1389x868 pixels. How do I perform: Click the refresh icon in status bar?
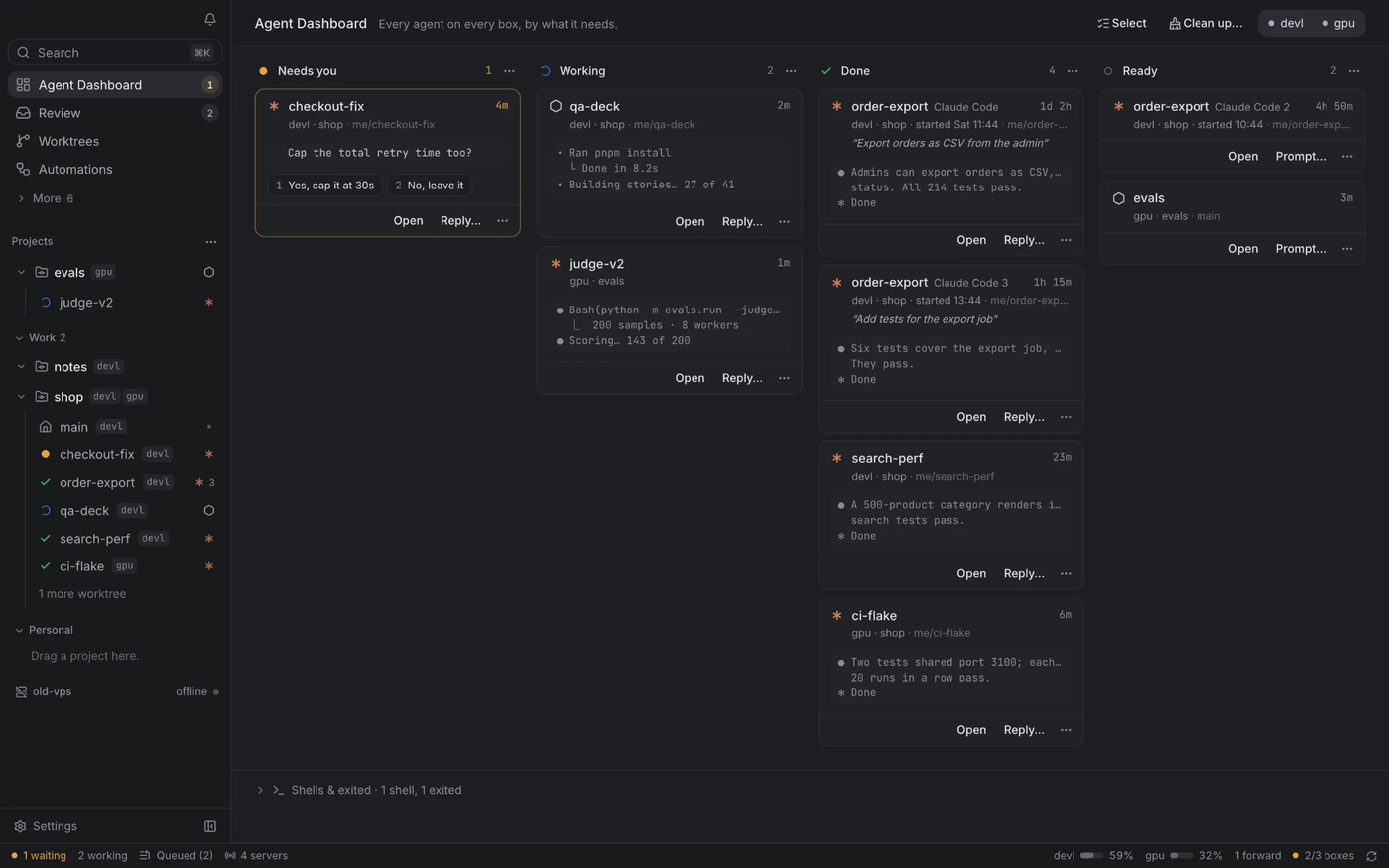click(1371, 856)
